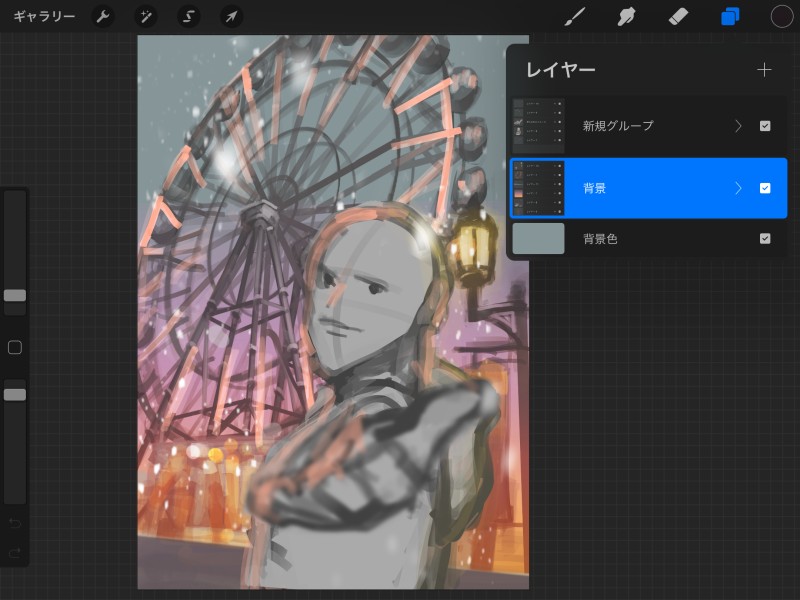Open the Adjustments magic wand menu
The width and height of the screenshot is (800, 600).
[145, 16]
